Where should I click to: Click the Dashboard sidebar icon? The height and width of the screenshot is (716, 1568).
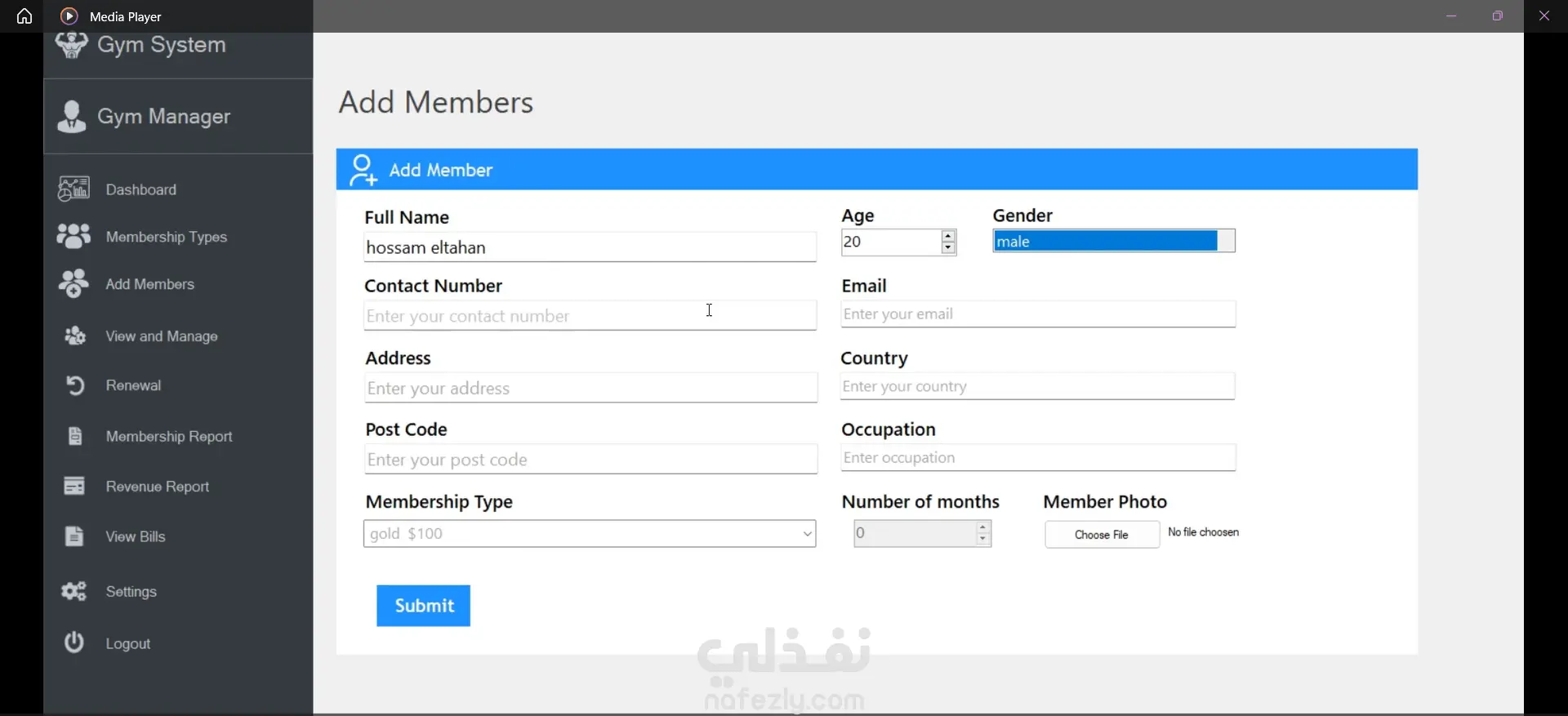point(73,189)
